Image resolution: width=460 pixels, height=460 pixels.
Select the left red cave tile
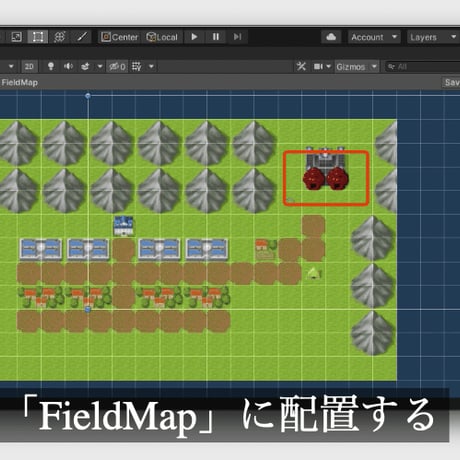313,179
